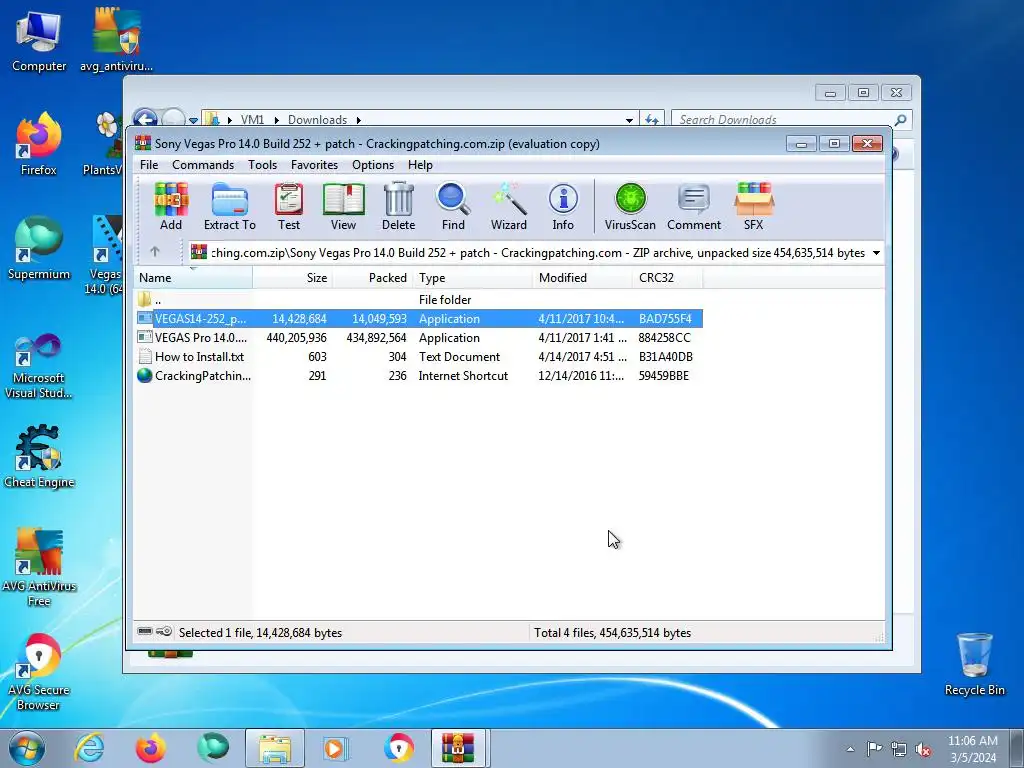
Task: Click the AVG Secure Browser desktop icon
Action: pyautogui.click(x=39, y=672)
